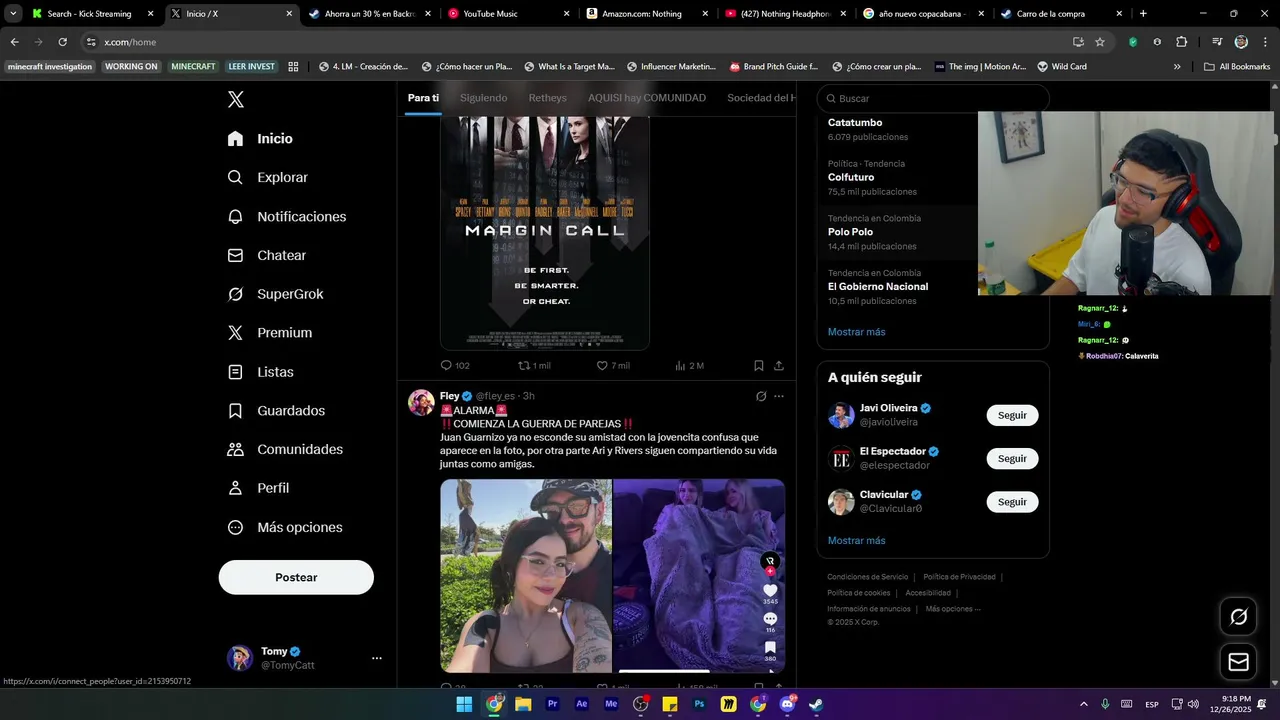Follow El Espectador
The width and height of the screenshot is (1280, 720).
(1012, 459)
